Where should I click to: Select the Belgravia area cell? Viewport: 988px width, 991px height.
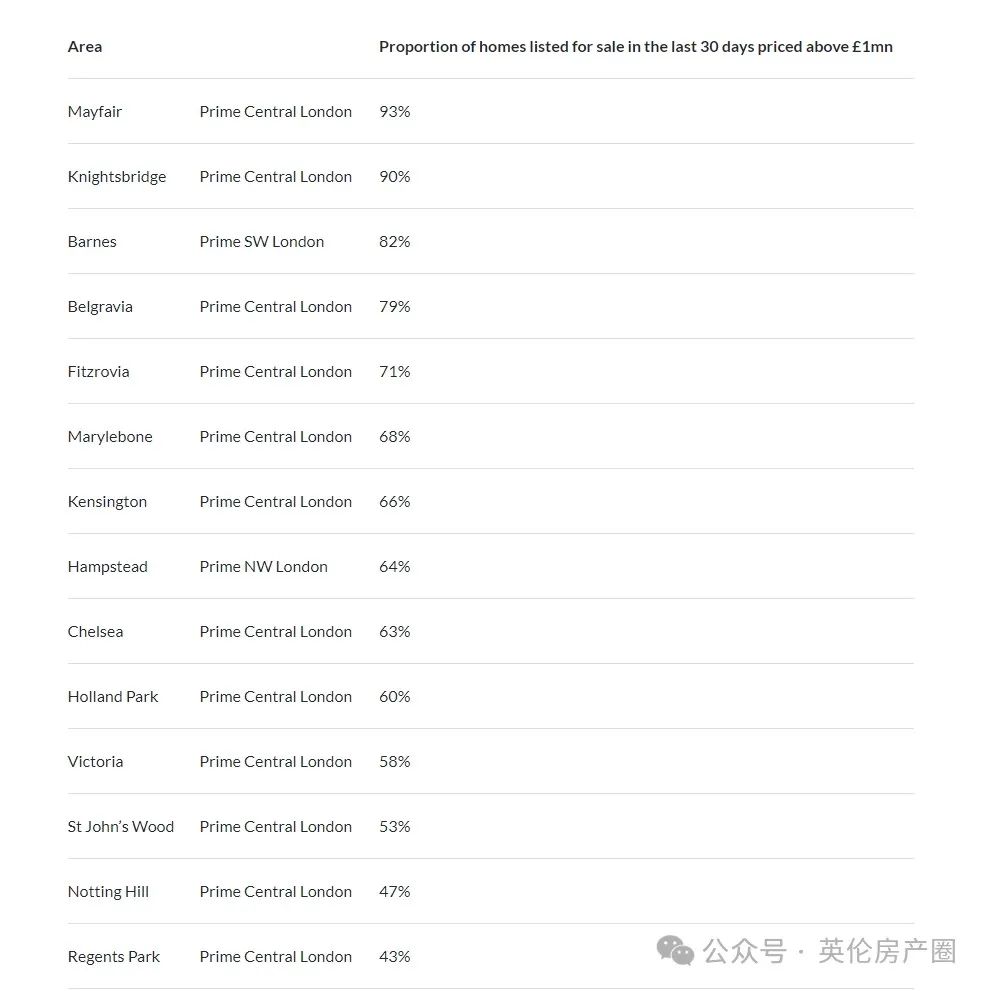click(x=100, y=307)
